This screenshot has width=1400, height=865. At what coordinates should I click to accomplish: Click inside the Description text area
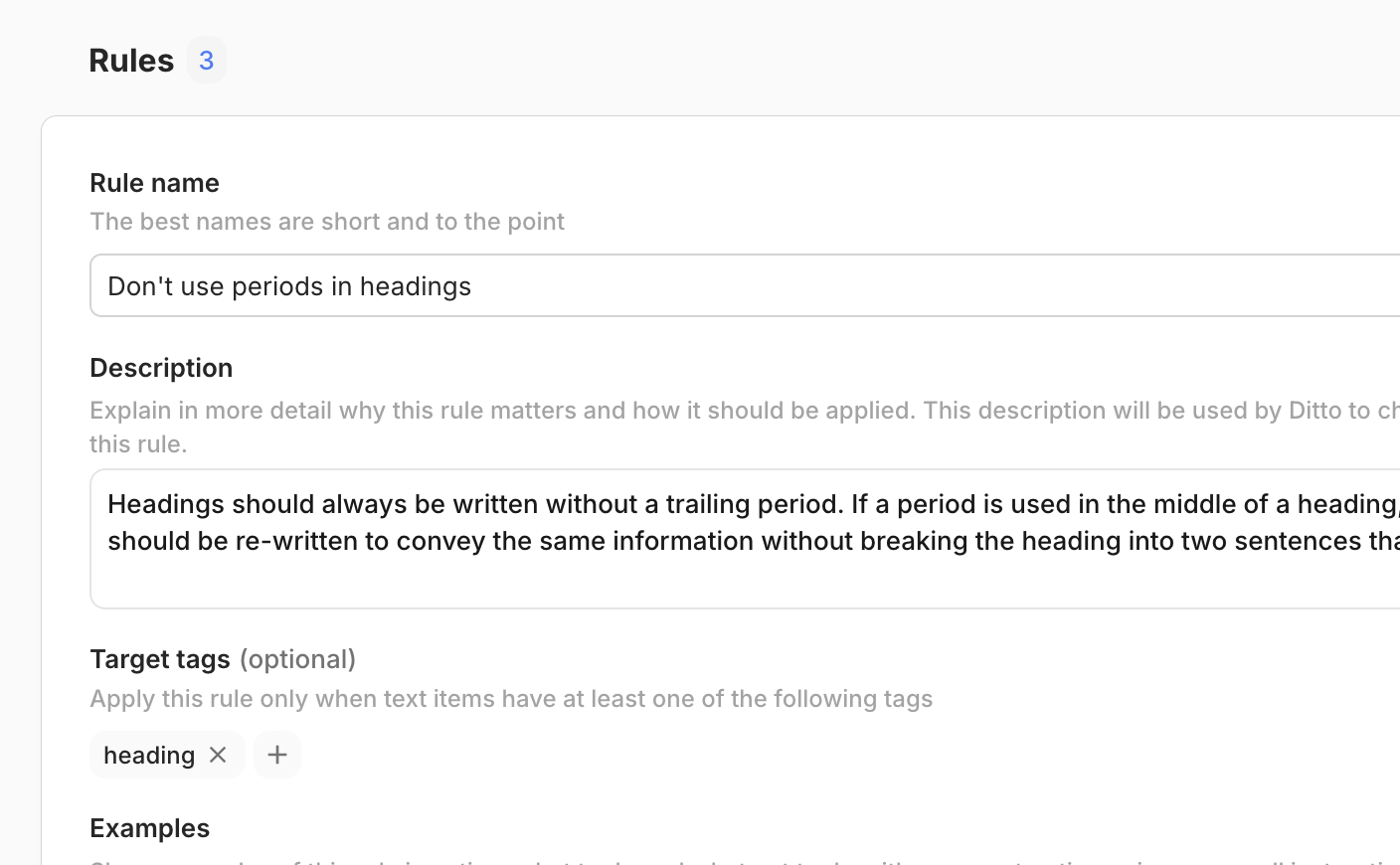(745, 539)
